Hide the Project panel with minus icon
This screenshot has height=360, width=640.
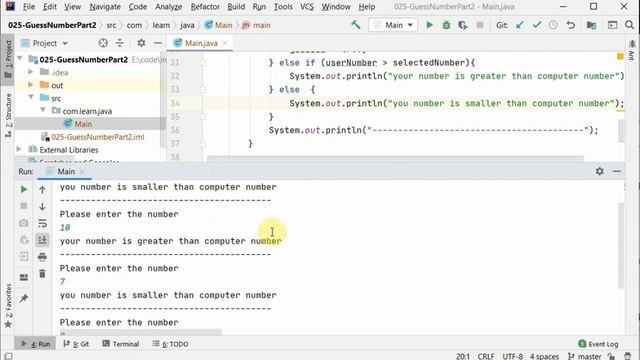pyautogui.click(x=158, y=43)
